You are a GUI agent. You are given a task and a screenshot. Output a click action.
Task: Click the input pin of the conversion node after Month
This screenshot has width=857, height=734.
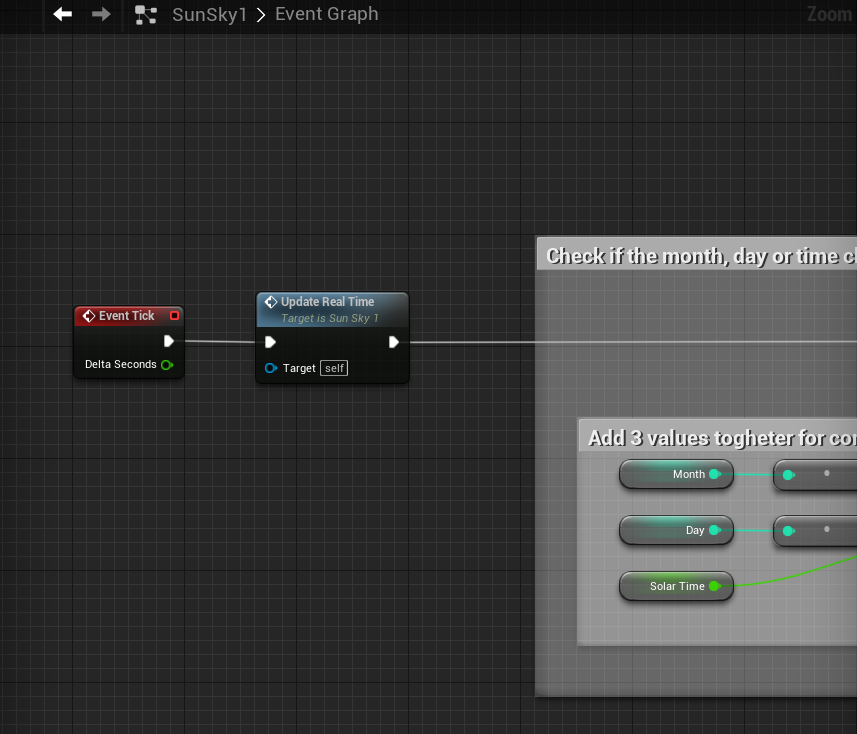click(x=788, y=475)
